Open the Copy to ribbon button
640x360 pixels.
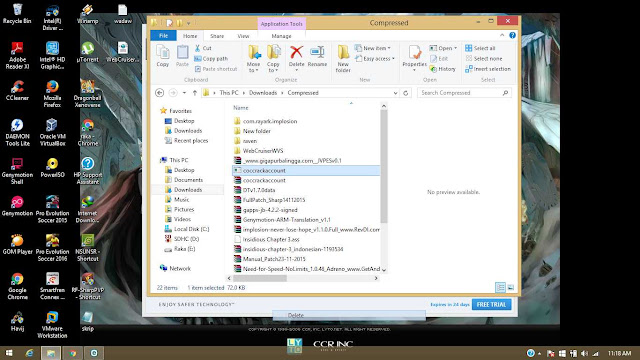(273, 58)
